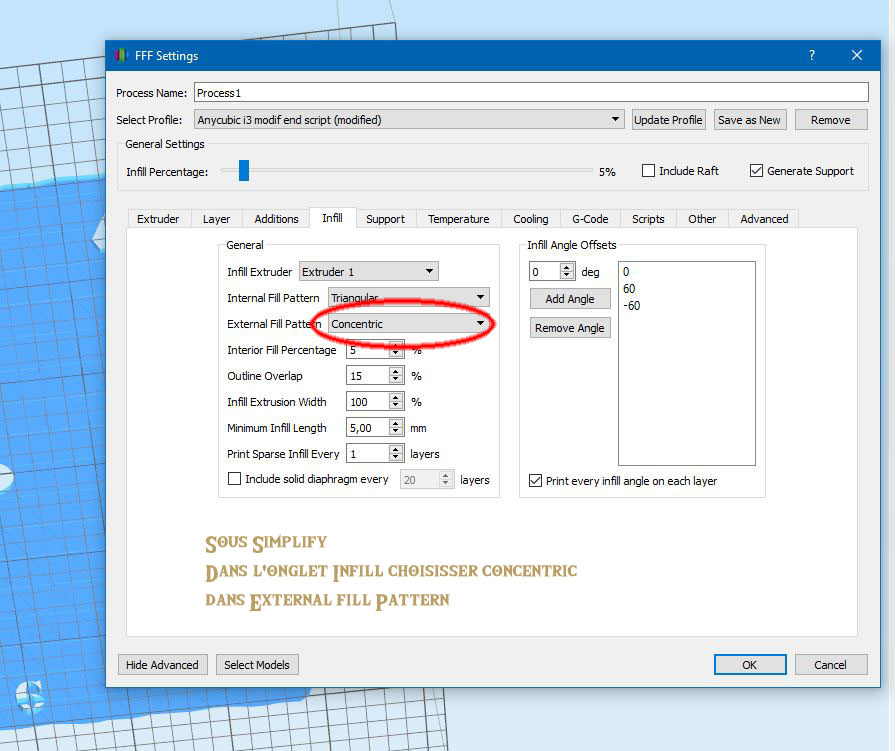Click the Process Name input field

(531, 92)
